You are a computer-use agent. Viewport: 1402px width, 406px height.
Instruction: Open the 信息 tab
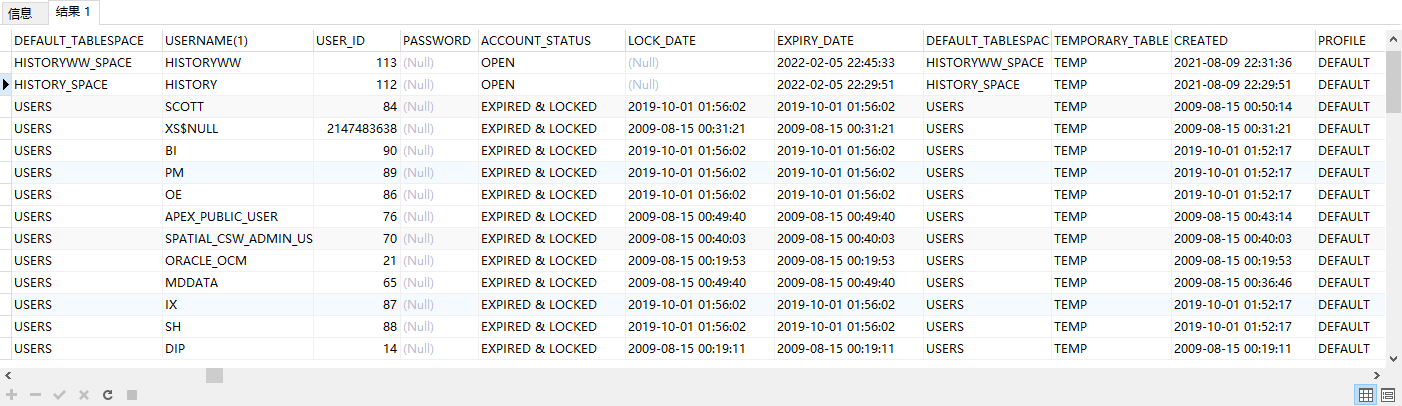pyautogui.click(x=20, y=13)
